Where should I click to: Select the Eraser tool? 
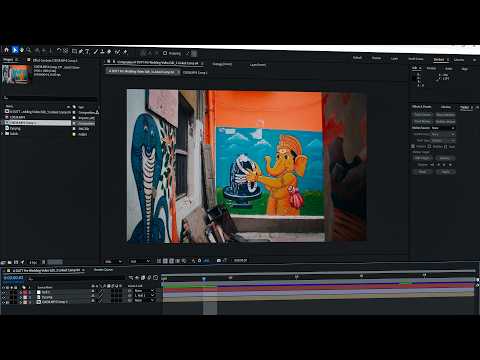tap(109, 52)
